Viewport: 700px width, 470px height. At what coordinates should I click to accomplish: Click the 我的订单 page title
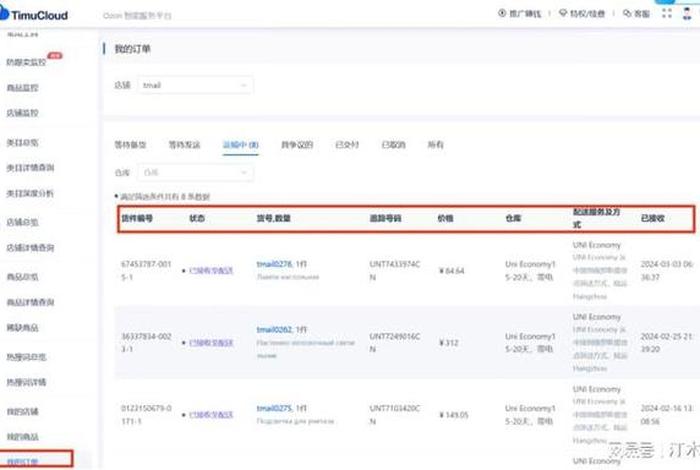tap(132, 49)
